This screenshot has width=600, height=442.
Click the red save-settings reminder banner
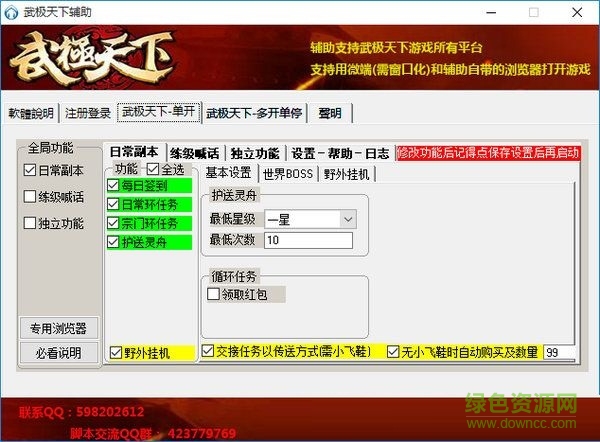(488, 153)
